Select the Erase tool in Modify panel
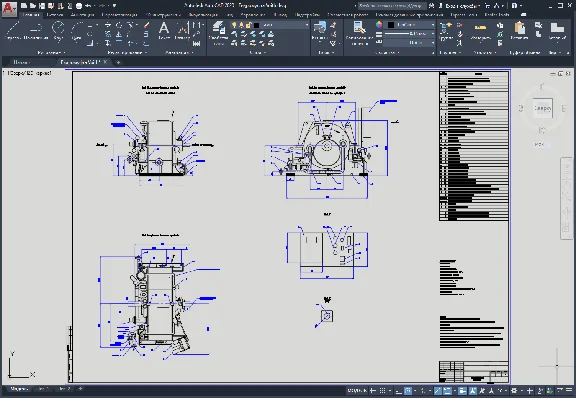Viewport: 576px width, 398px height. (x=146, y=25)
